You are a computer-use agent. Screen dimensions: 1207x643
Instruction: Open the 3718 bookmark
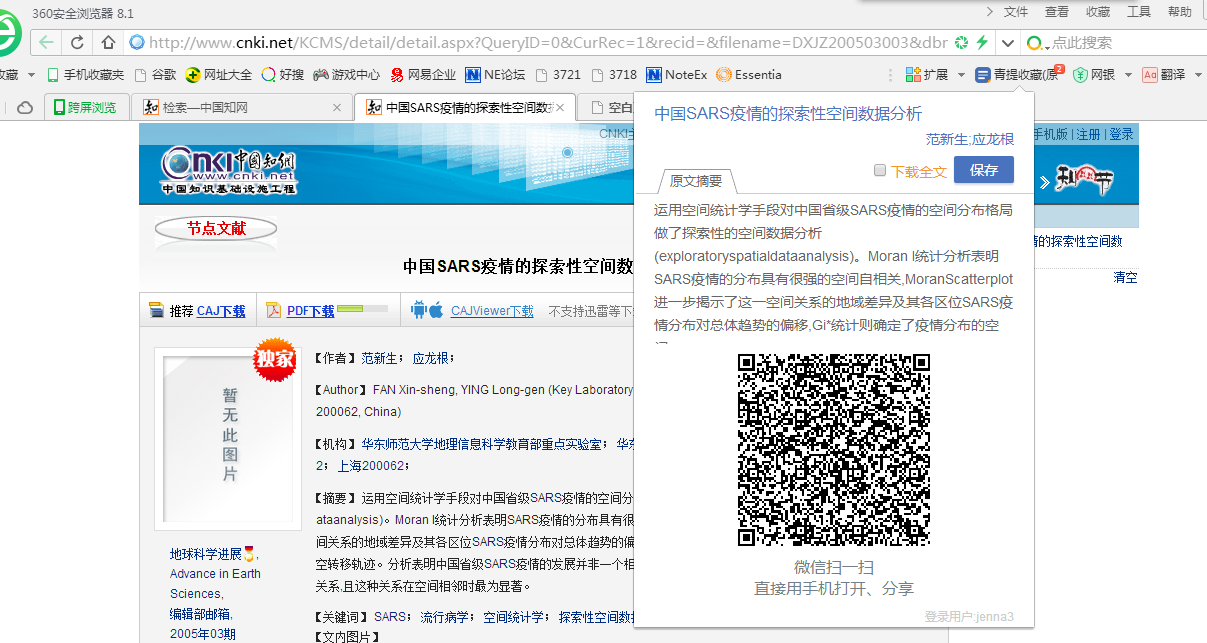point(615,75)
